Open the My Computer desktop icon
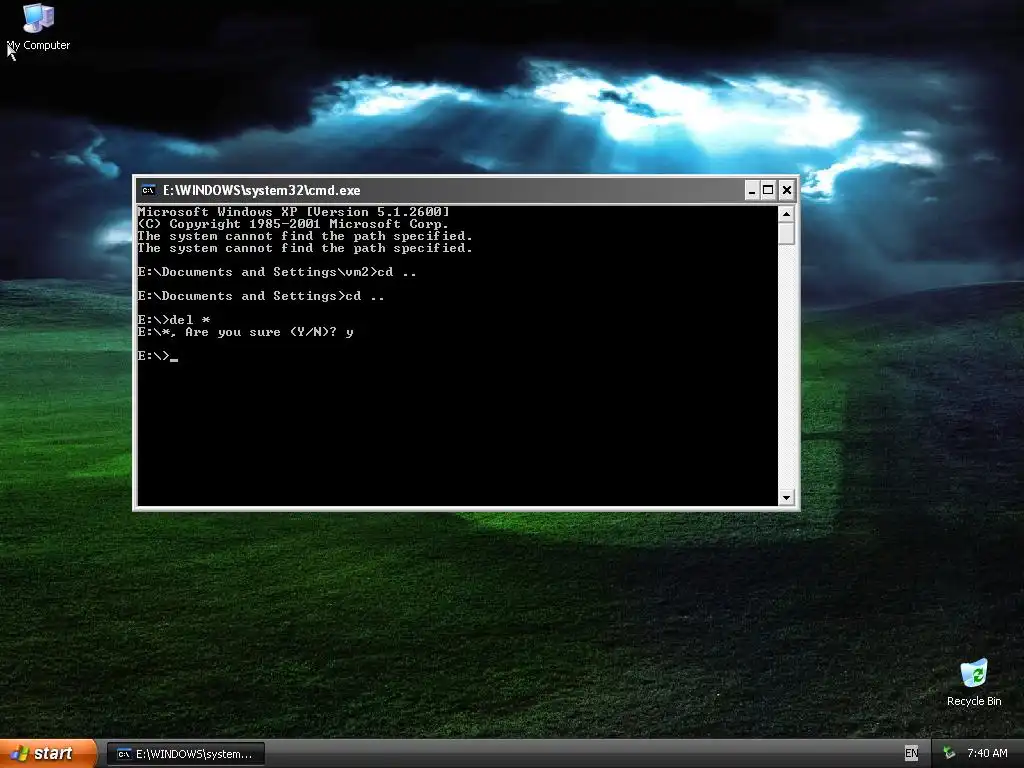 39,27
